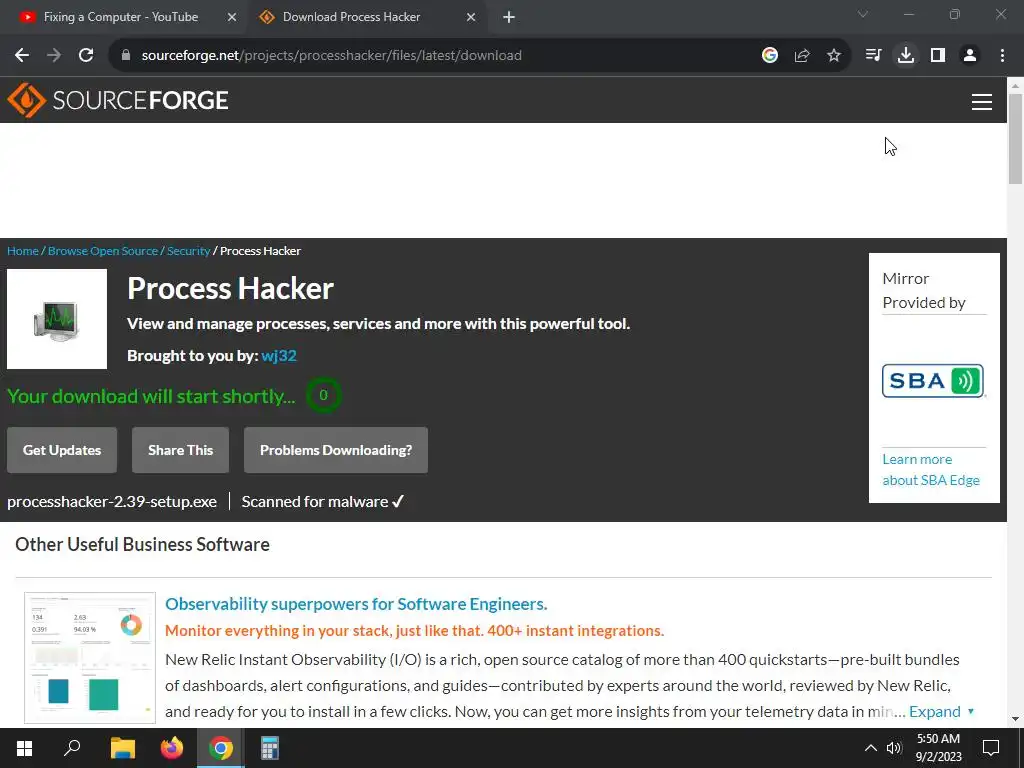The width and height of the screenshot is (1024, 768).
Task: Click Problems Downloading? button
Action: (x=336, y=450)
